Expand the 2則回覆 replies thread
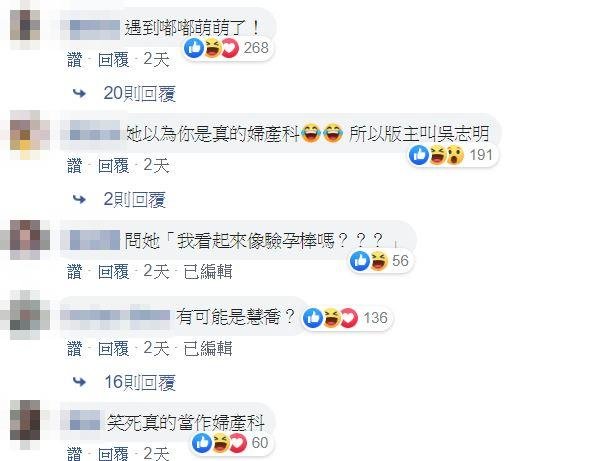The height and width of the screenshot is (461, 595). (134, 200)
